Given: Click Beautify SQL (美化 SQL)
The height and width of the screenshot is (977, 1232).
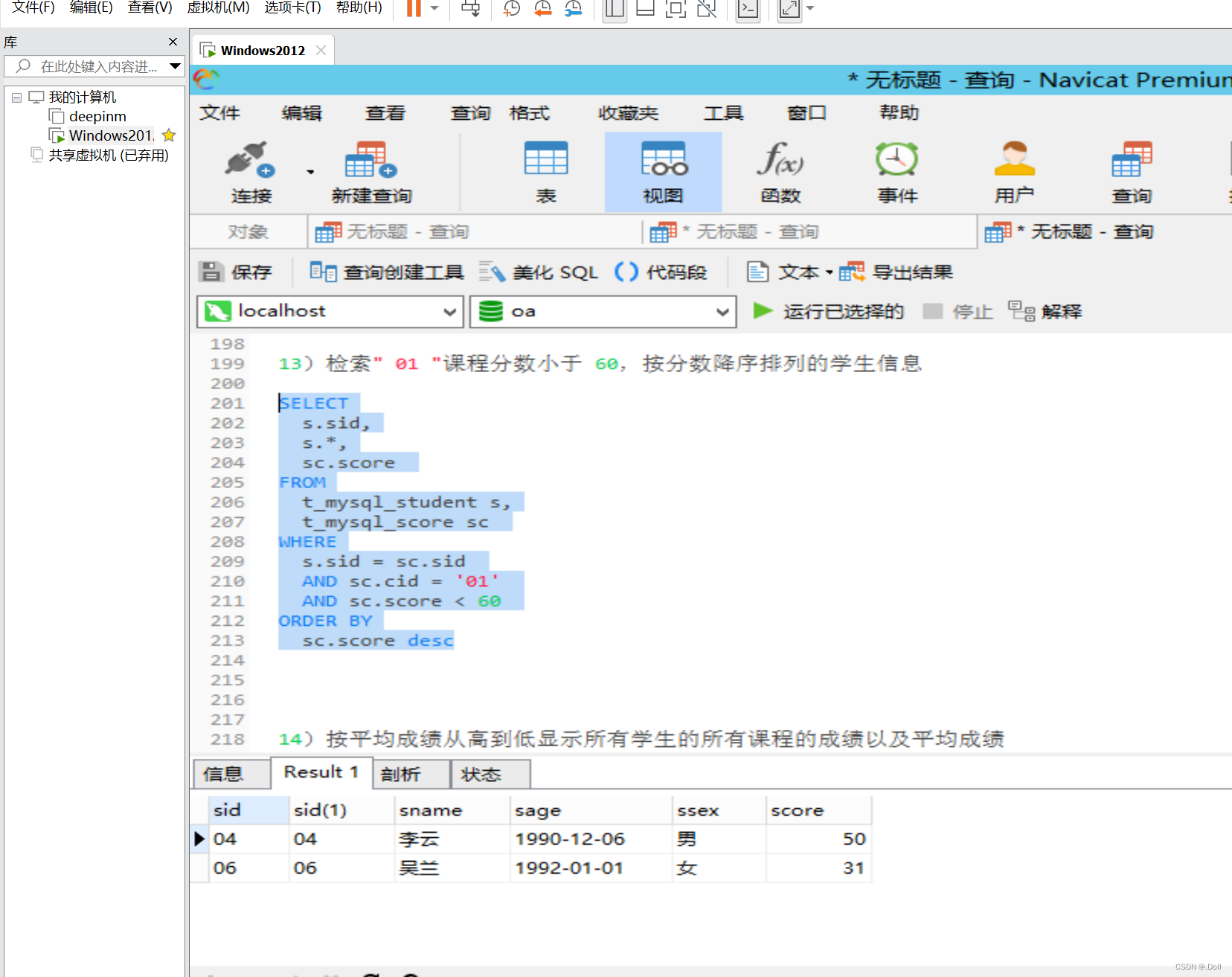Looking at the screenshot, I should pyautogui.click(x=538, y=272).
